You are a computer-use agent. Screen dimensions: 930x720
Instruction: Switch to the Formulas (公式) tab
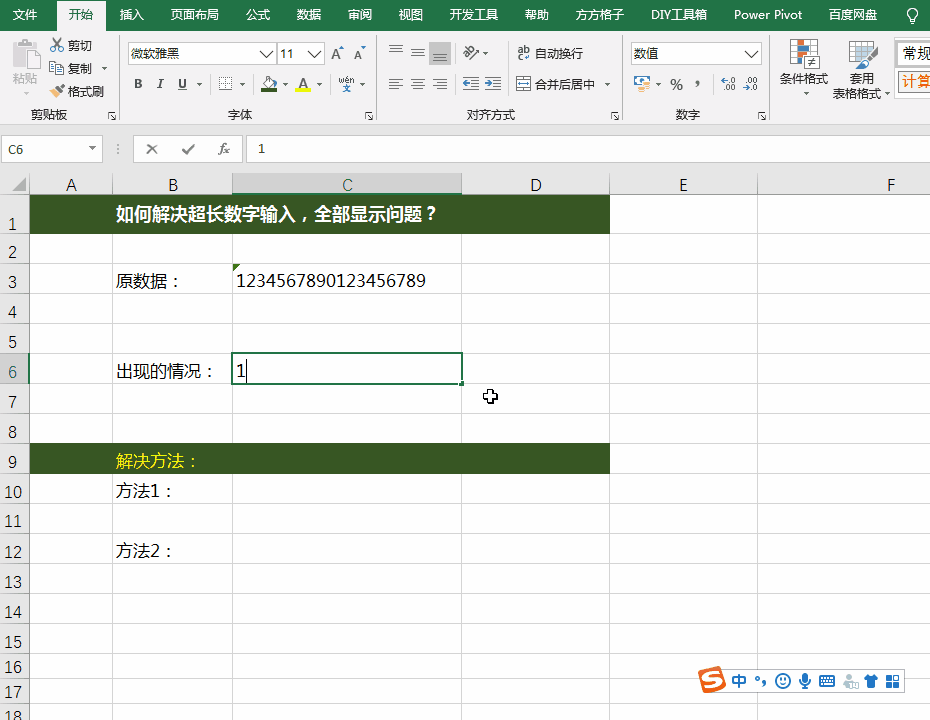[x=258, y=15]
